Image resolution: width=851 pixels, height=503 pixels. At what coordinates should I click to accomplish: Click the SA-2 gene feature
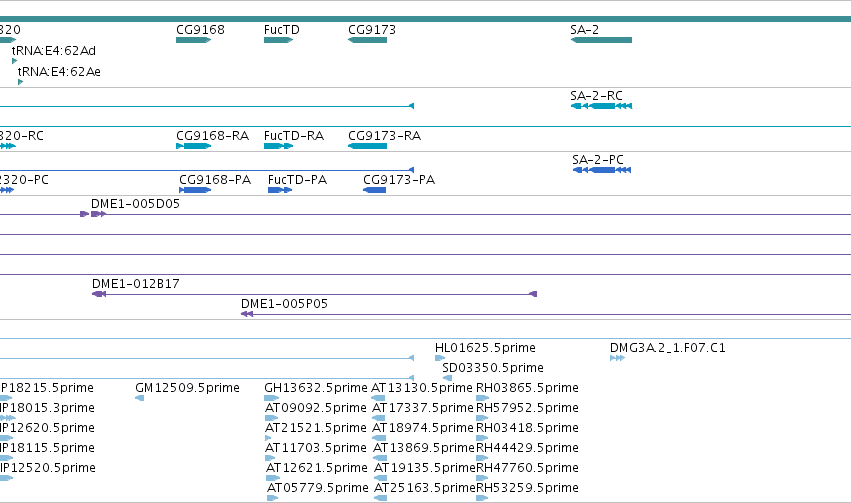tap(601, 40)
